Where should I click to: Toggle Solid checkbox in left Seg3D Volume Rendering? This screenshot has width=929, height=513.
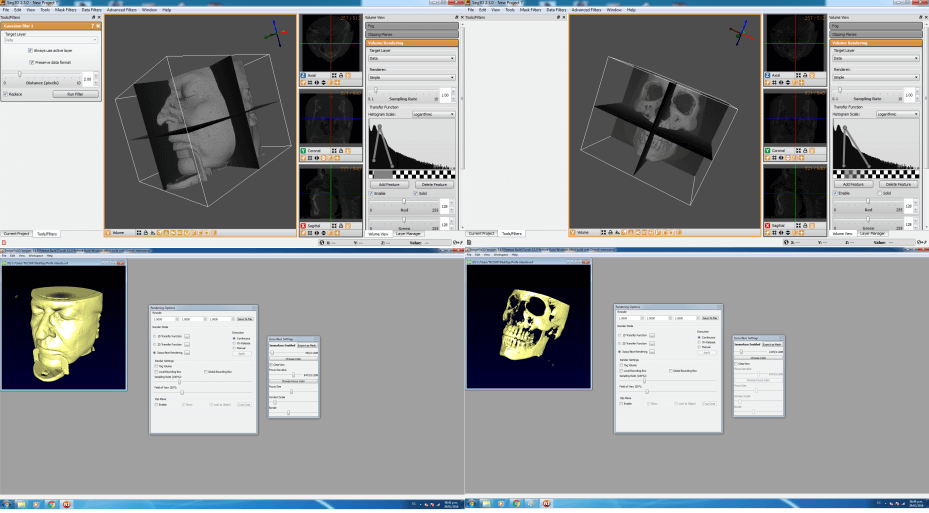(415, 193)
